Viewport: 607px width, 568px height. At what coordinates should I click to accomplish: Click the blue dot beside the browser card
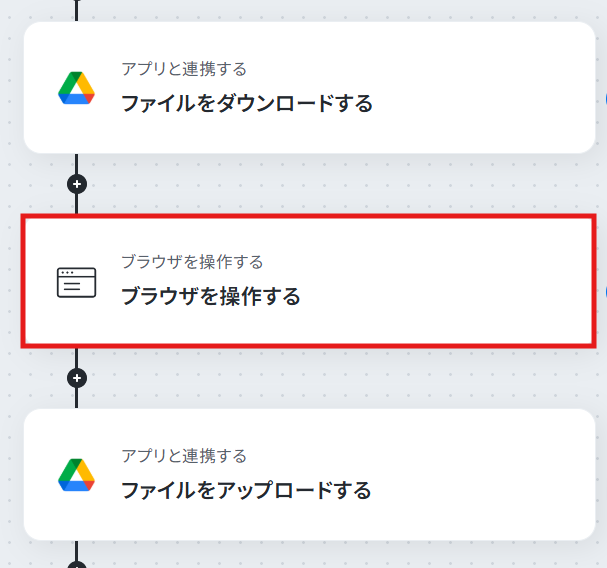(605, 292)
